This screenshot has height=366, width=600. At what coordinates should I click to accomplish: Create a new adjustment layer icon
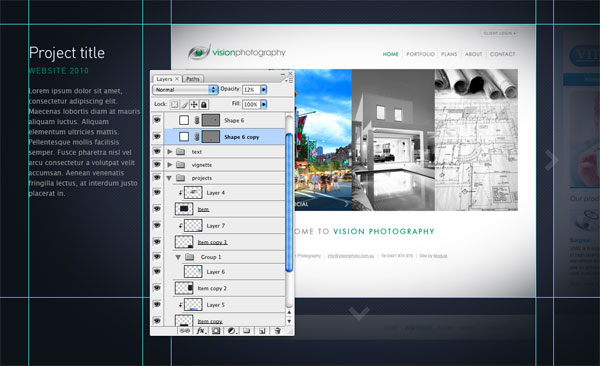point(231,331)
